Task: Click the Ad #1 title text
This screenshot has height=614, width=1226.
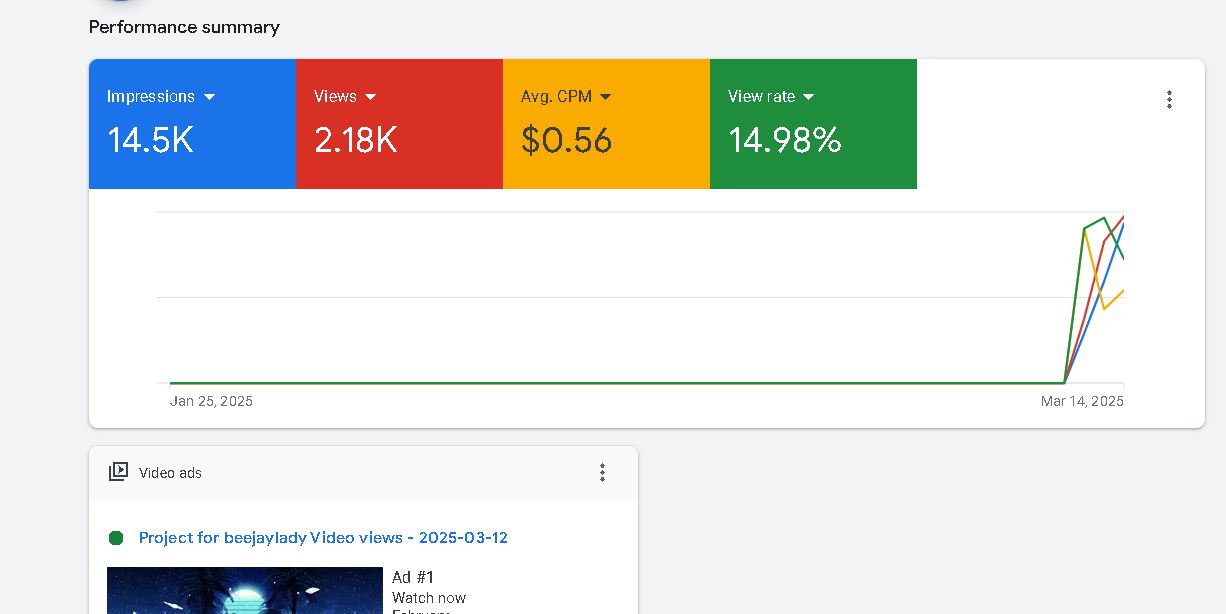Action: click(x=413, y=577)
